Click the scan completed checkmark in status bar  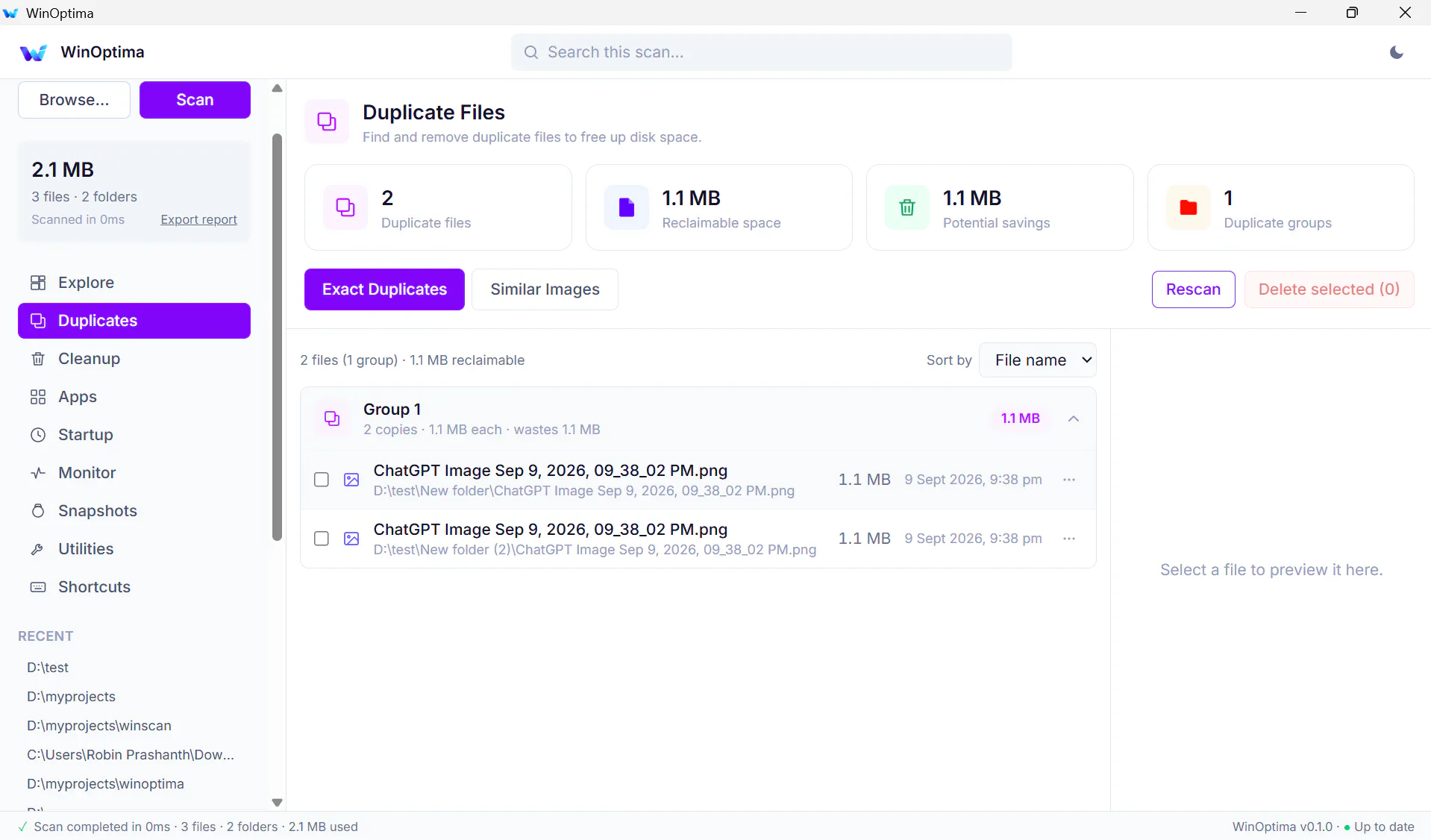click(x=22, y=827)
